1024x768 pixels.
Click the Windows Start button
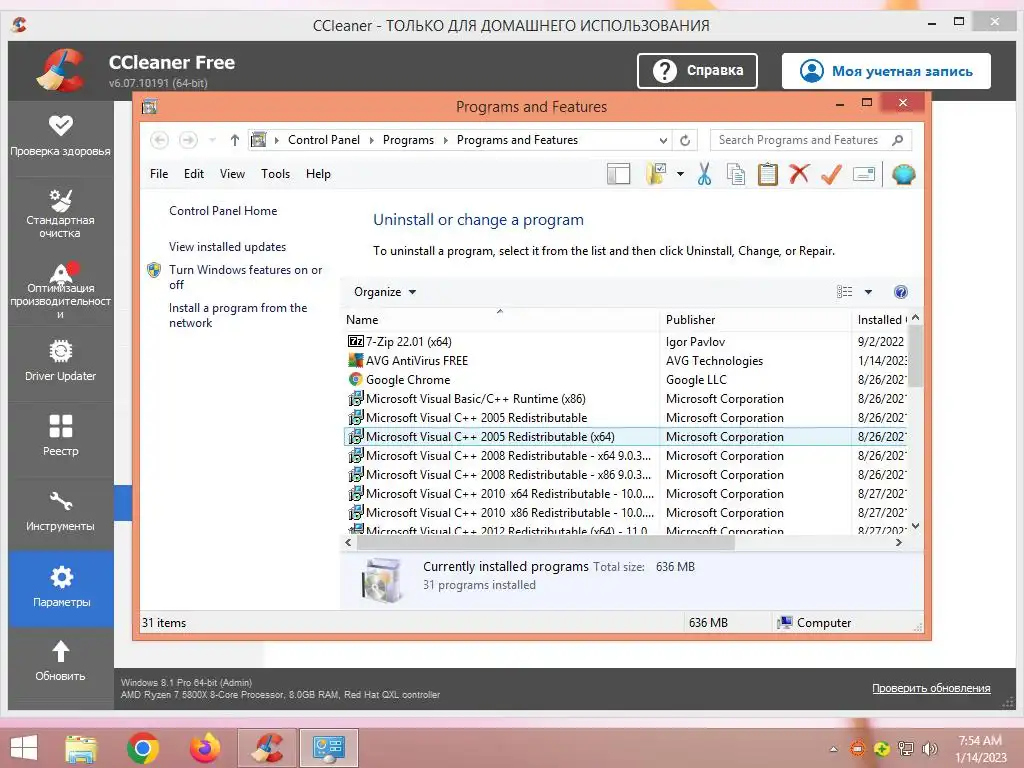tap(24, 748)
